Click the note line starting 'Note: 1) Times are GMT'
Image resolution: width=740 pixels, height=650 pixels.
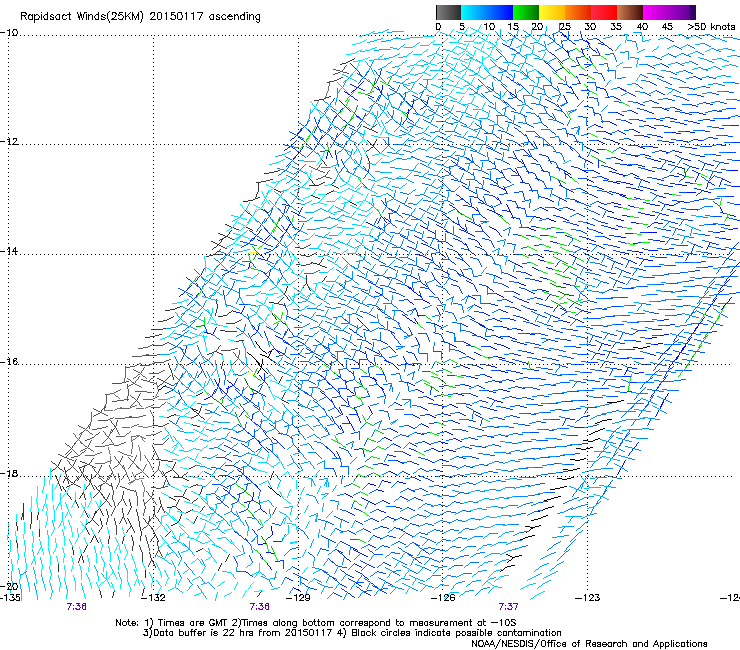coord(316,623)
